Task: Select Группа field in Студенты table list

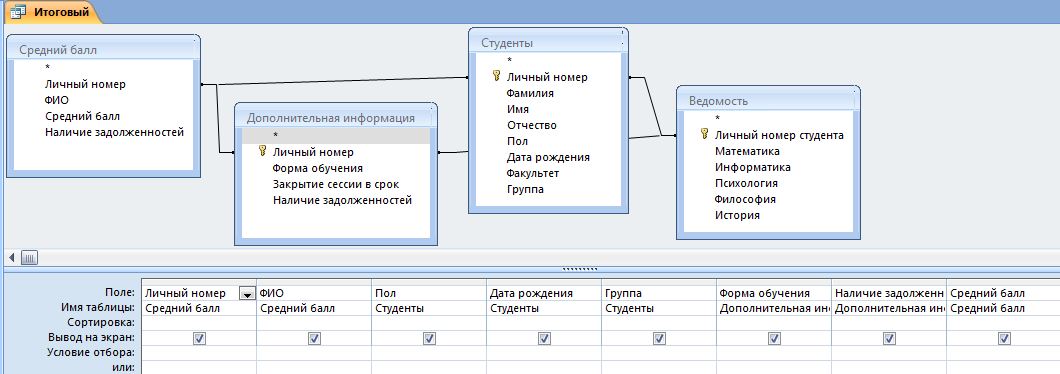Action: coord(525,189)
